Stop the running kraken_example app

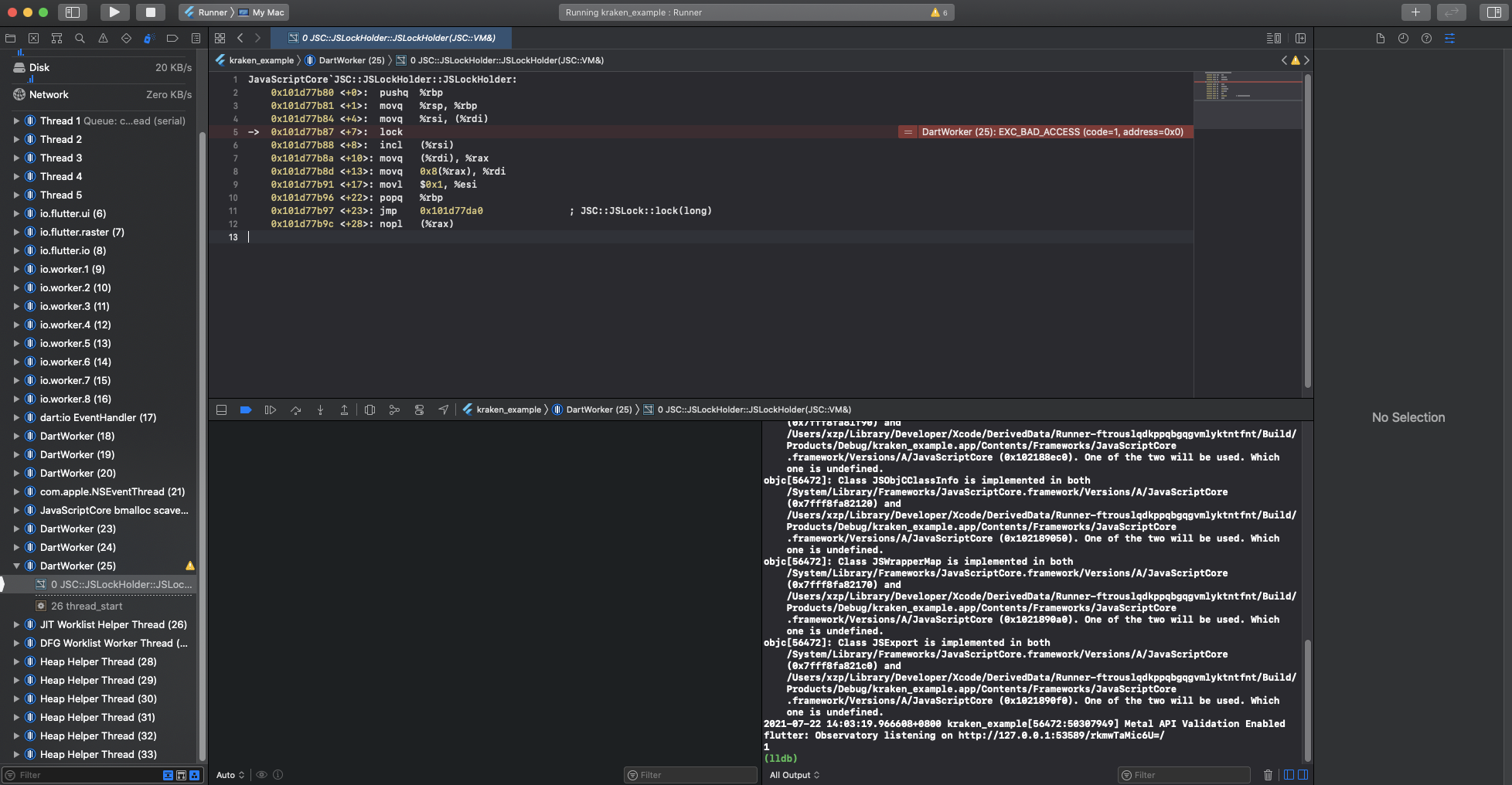coord(151,12)
